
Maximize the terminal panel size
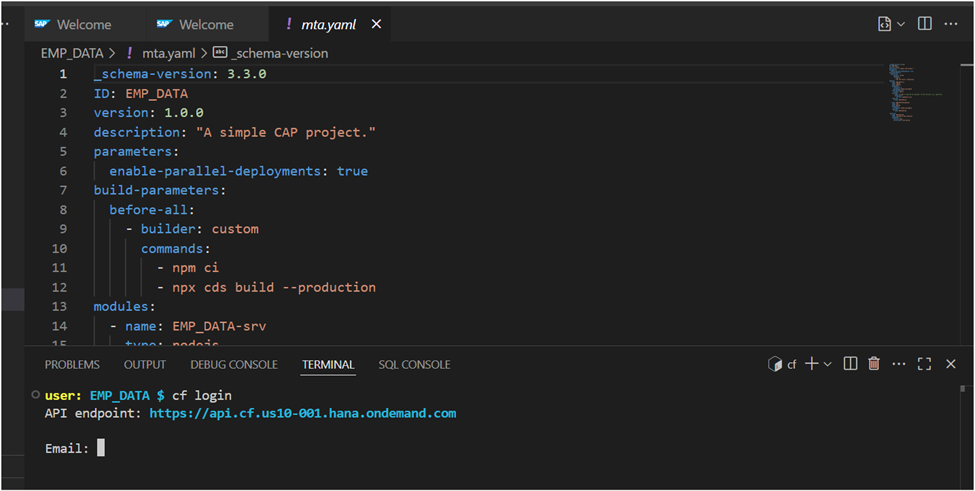[925, 364]
